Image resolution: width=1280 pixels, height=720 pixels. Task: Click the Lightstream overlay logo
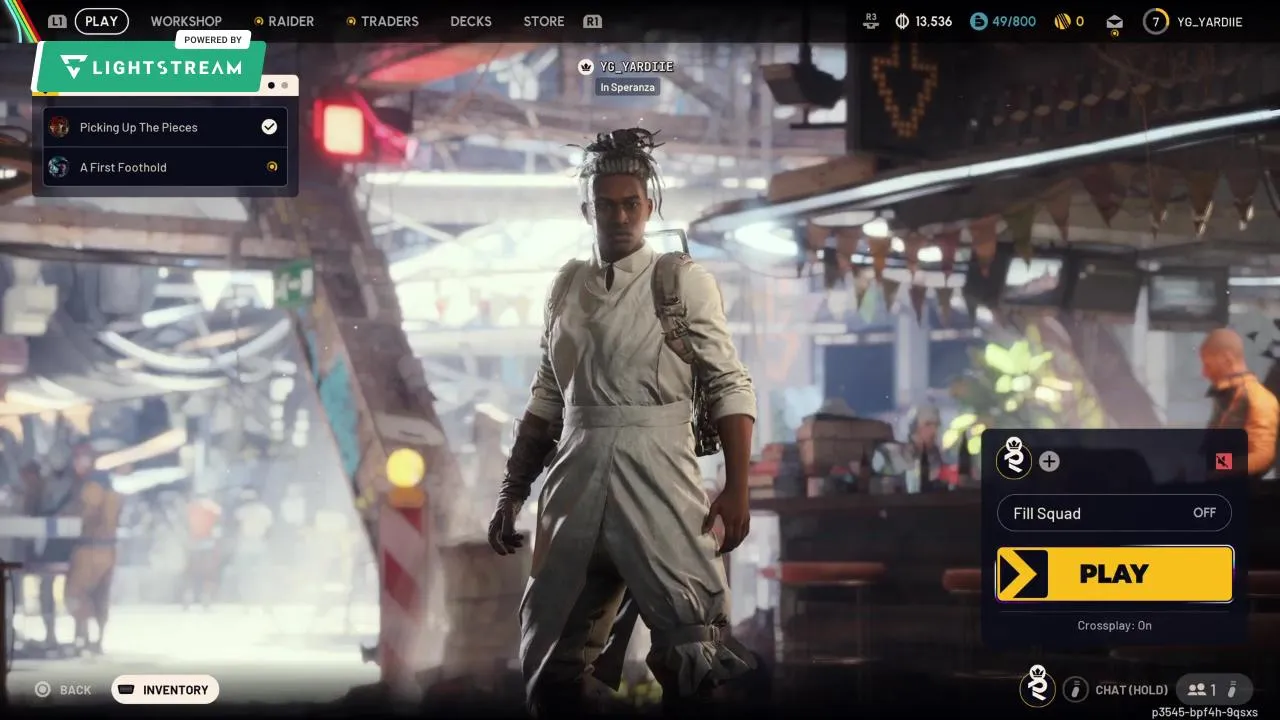click(151, 67)
